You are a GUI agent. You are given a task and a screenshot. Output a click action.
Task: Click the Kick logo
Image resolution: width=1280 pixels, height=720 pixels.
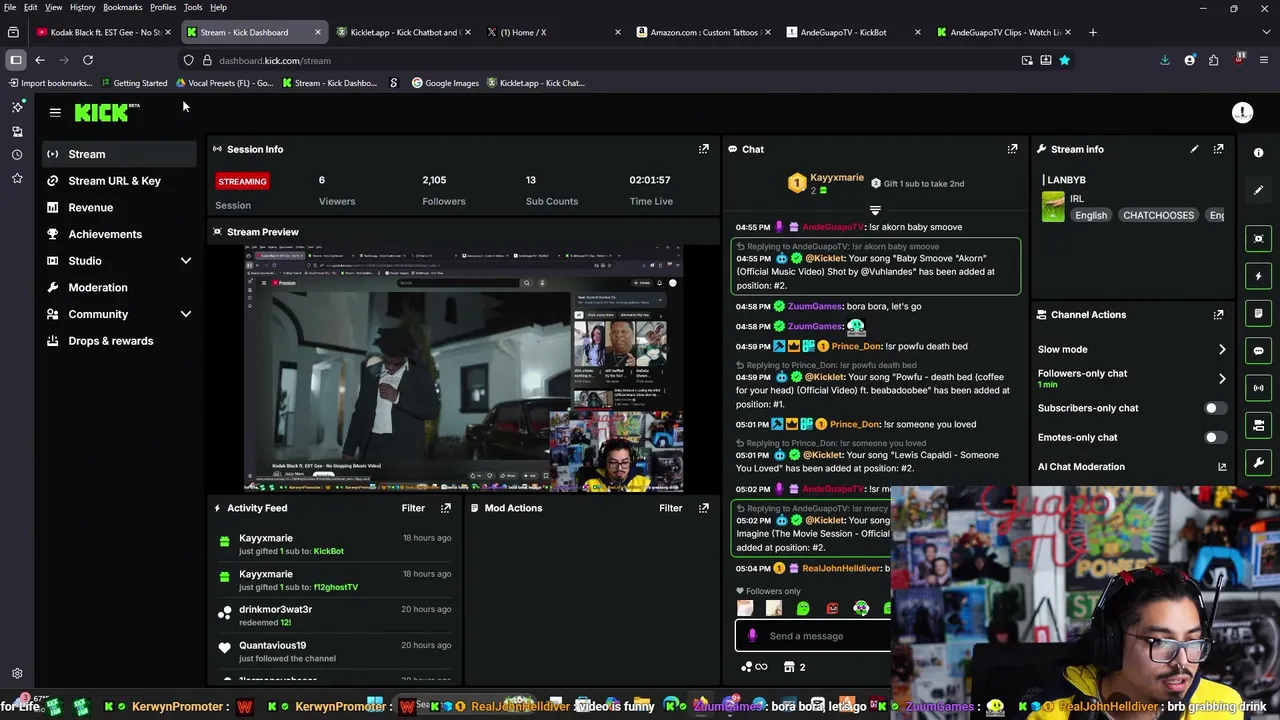(107, 112)
